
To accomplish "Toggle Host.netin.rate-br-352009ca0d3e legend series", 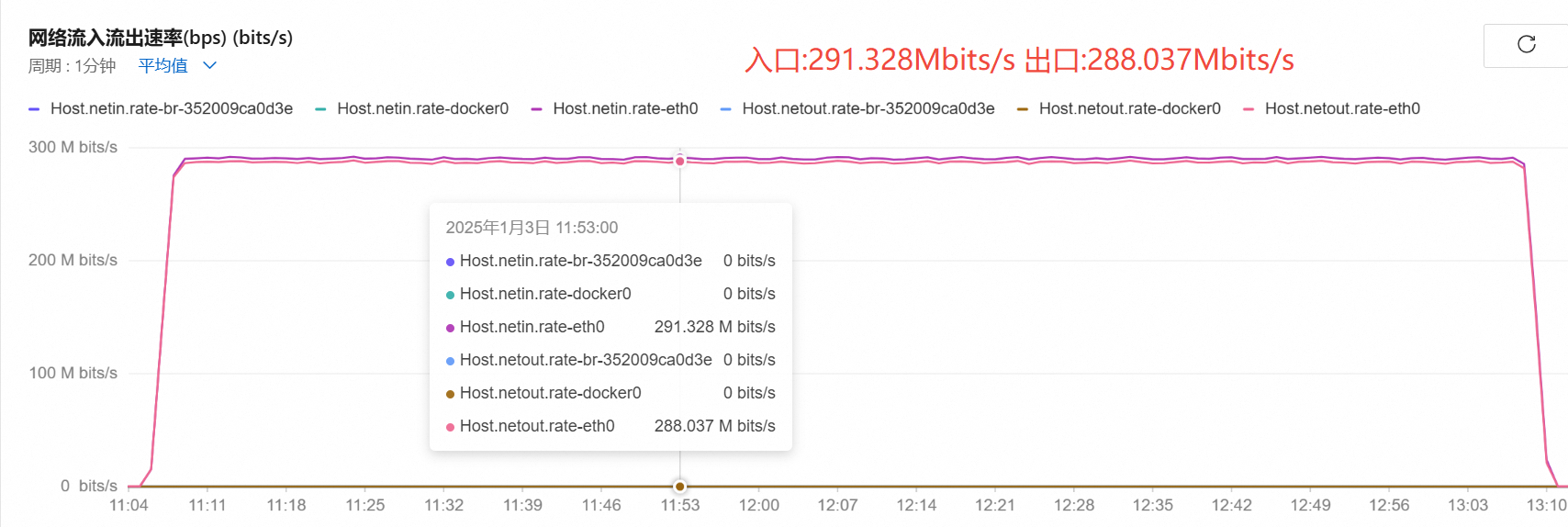I will pos(161,108).
